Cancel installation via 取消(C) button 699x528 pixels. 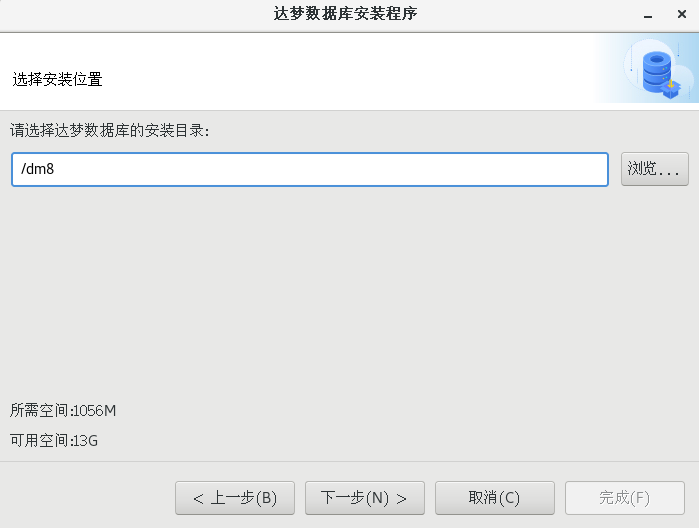point(495,498)
